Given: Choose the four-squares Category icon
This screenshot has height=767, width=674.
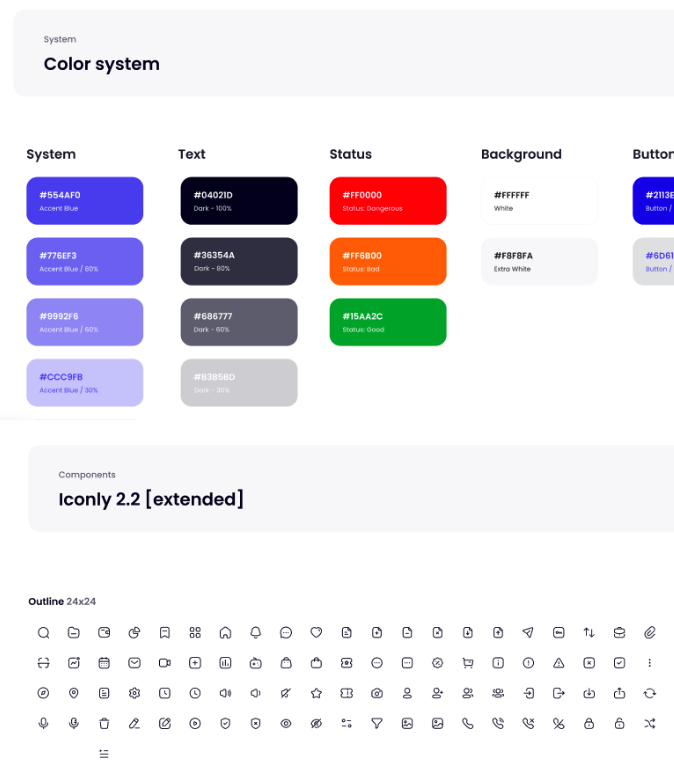Looking at the screenshot, I should pyautogui.click(x=195, y=632).
